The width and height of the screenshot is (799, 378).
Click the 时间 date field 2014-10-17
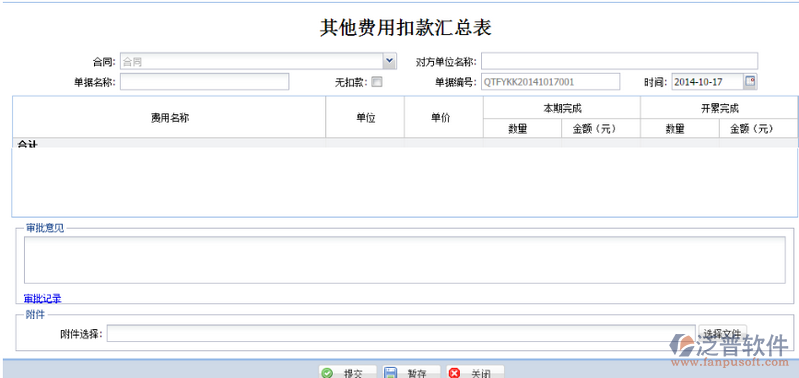click(708, 82)
